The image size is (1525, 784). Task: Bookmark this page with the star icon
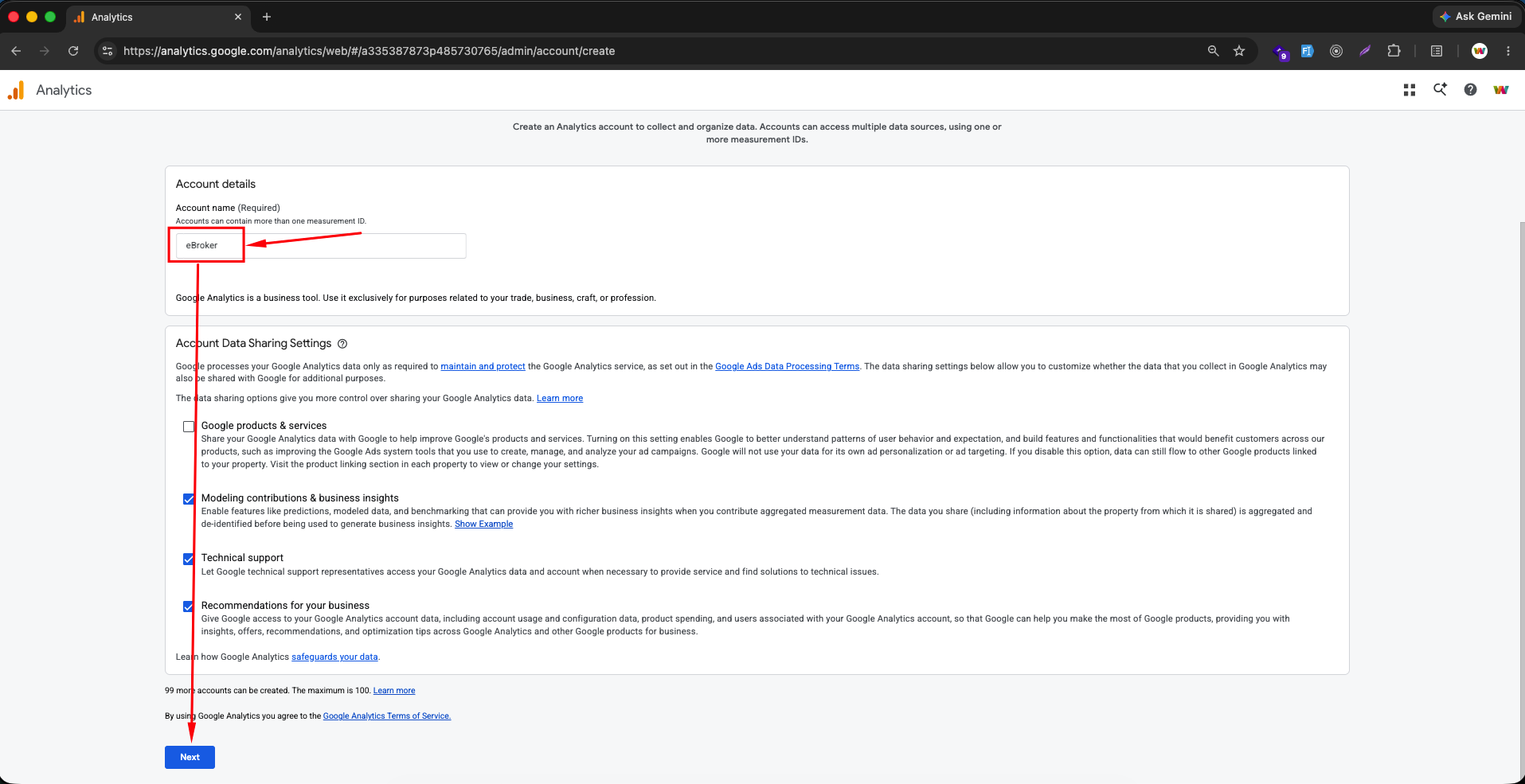tap(1239, 51)
